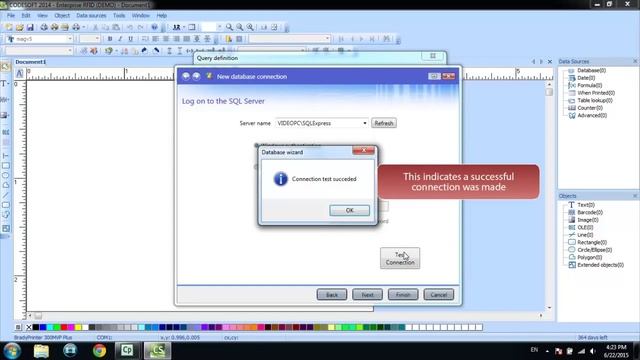Click Refresh beside the server name
The width and height of the screenshot is (640, 360).
point(384,123)
